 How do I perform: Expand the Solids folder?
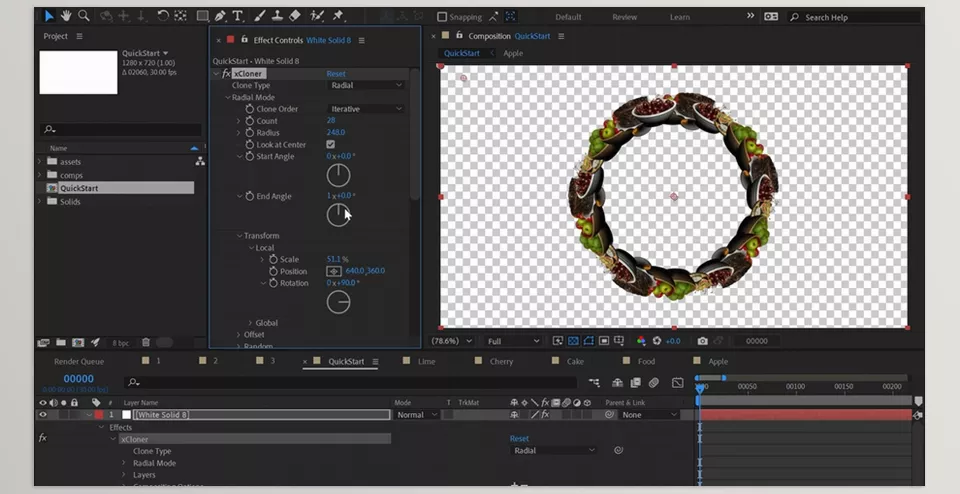(40, 201)
